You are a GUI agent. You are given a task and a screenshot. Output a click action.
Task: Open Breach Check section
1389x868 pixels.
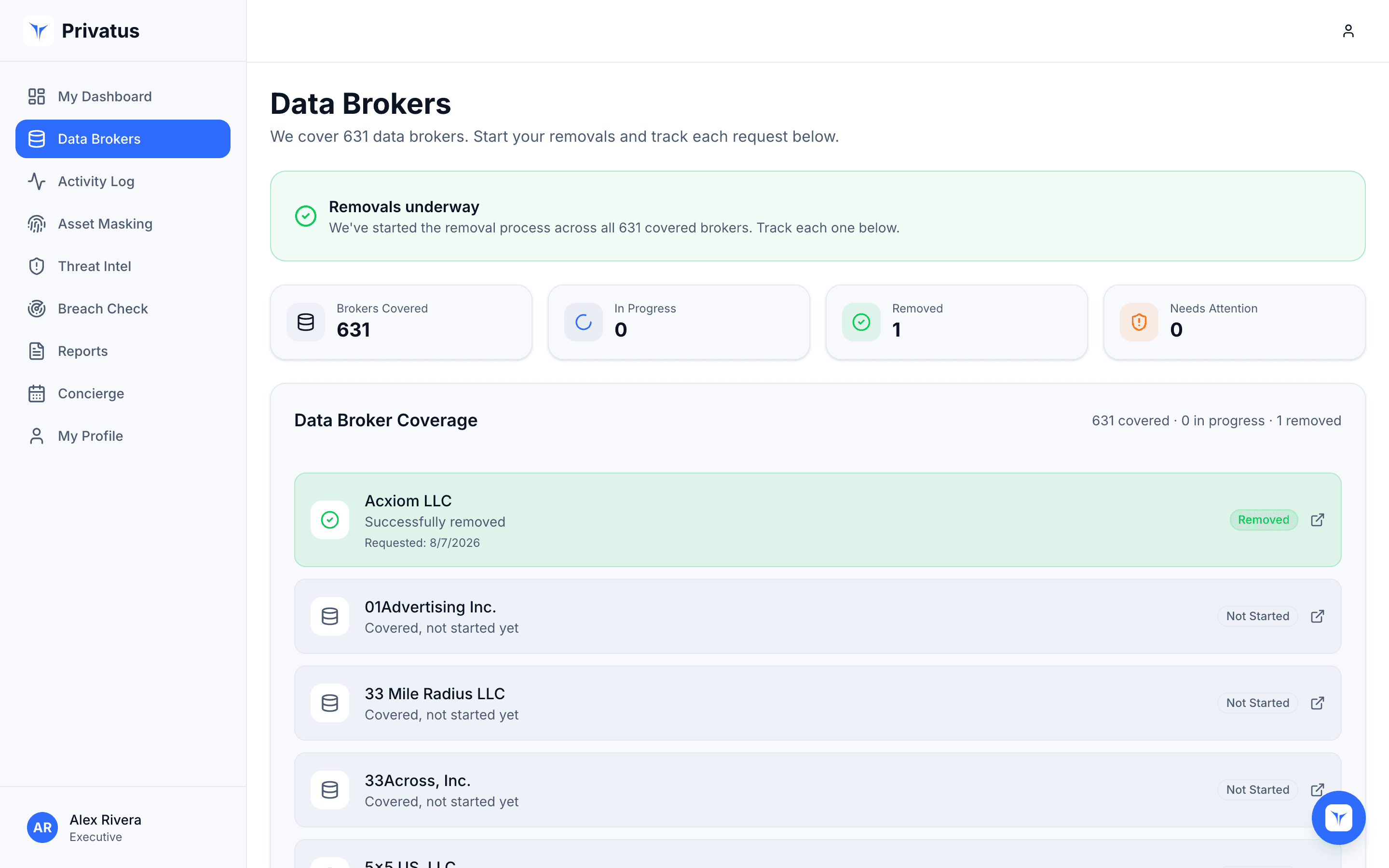pos(123,309)
